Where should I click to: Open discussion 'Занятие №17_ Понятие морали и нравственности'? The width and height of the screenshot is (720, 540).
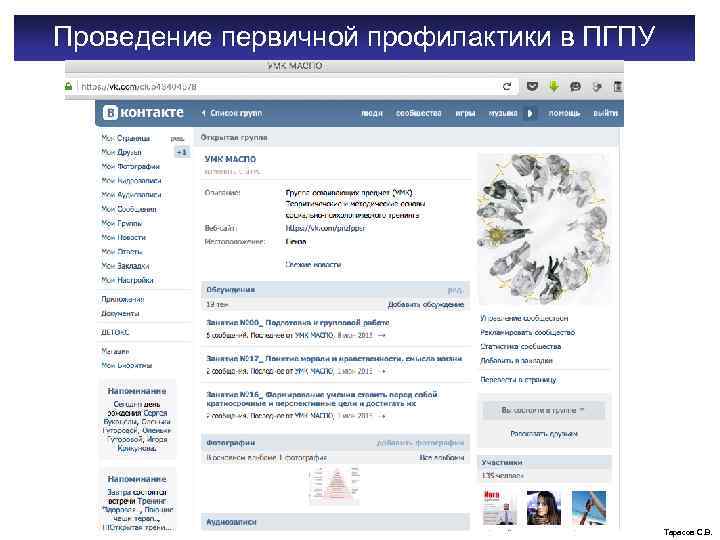tap(334, 359)
